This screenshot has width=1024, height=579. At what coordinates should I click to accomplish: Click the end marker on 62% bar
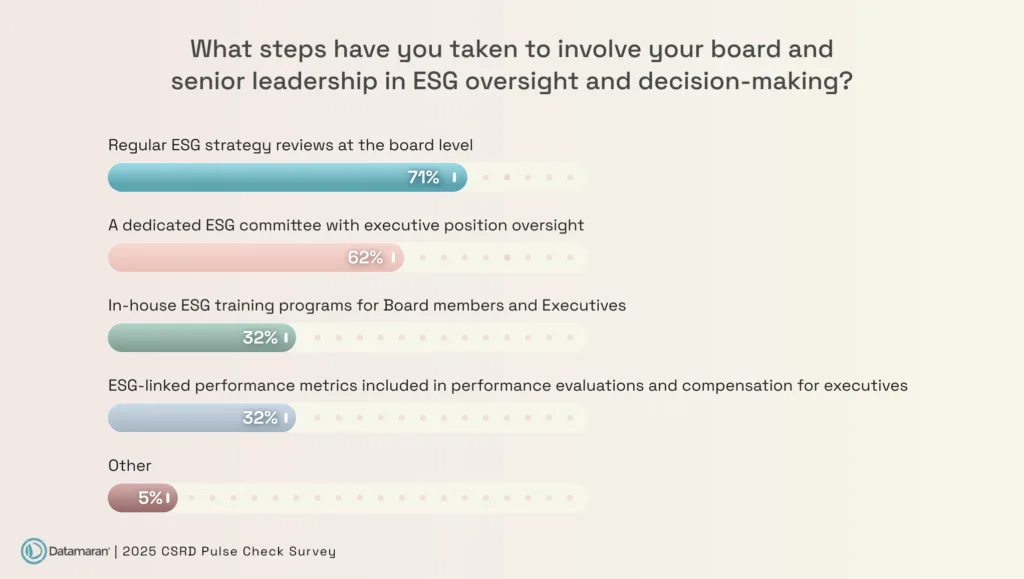click(393, 257)
